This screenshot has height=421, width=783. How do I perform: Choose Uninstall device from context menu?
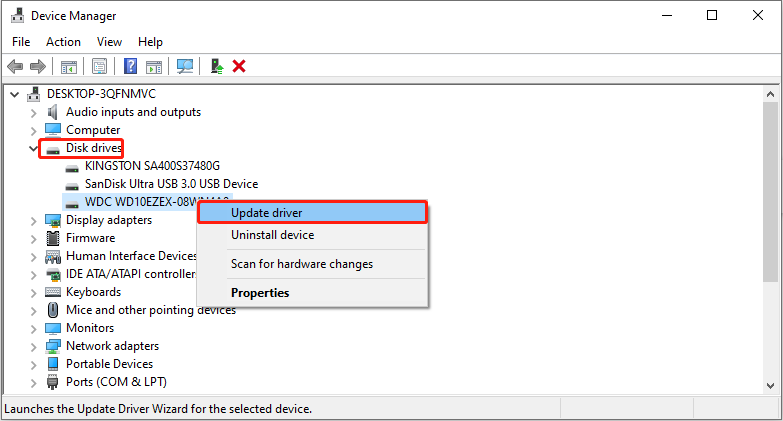(313, 235)
